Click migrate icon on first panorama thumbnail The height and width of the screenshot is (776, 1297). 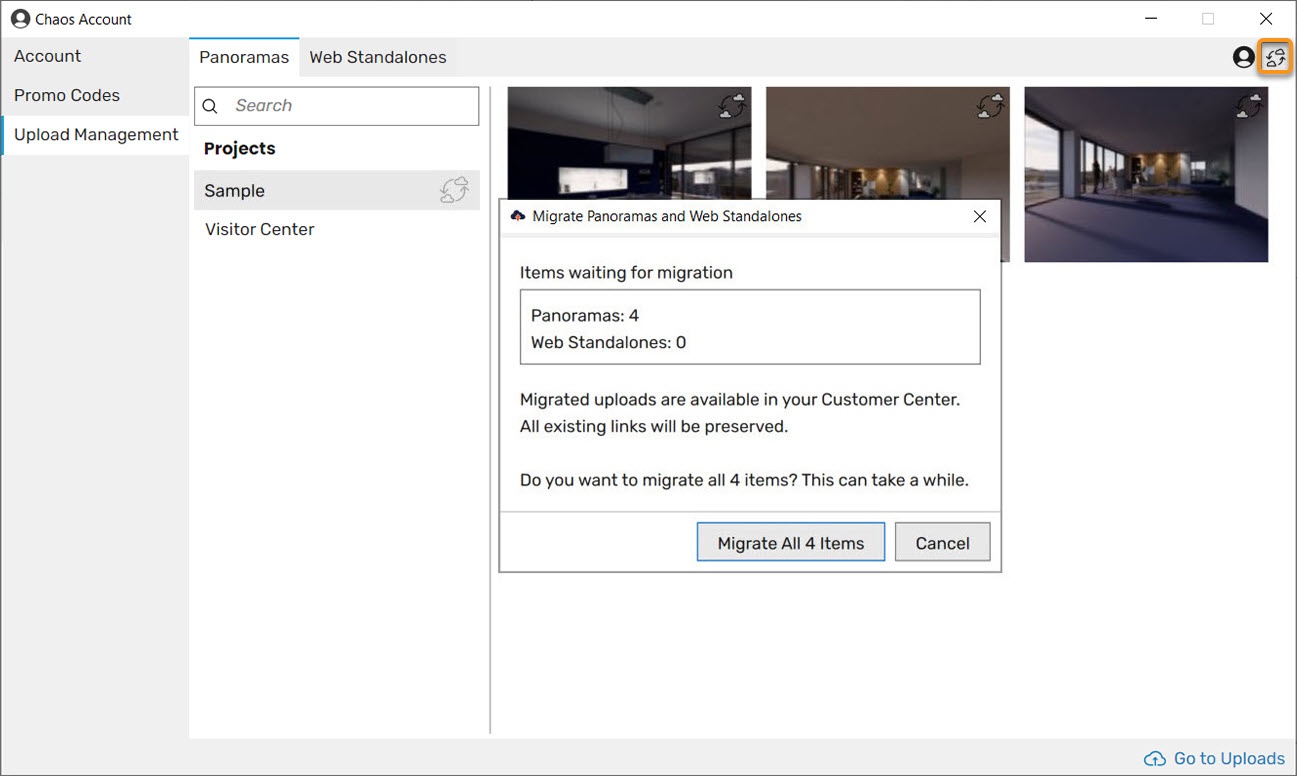(732, 106)
